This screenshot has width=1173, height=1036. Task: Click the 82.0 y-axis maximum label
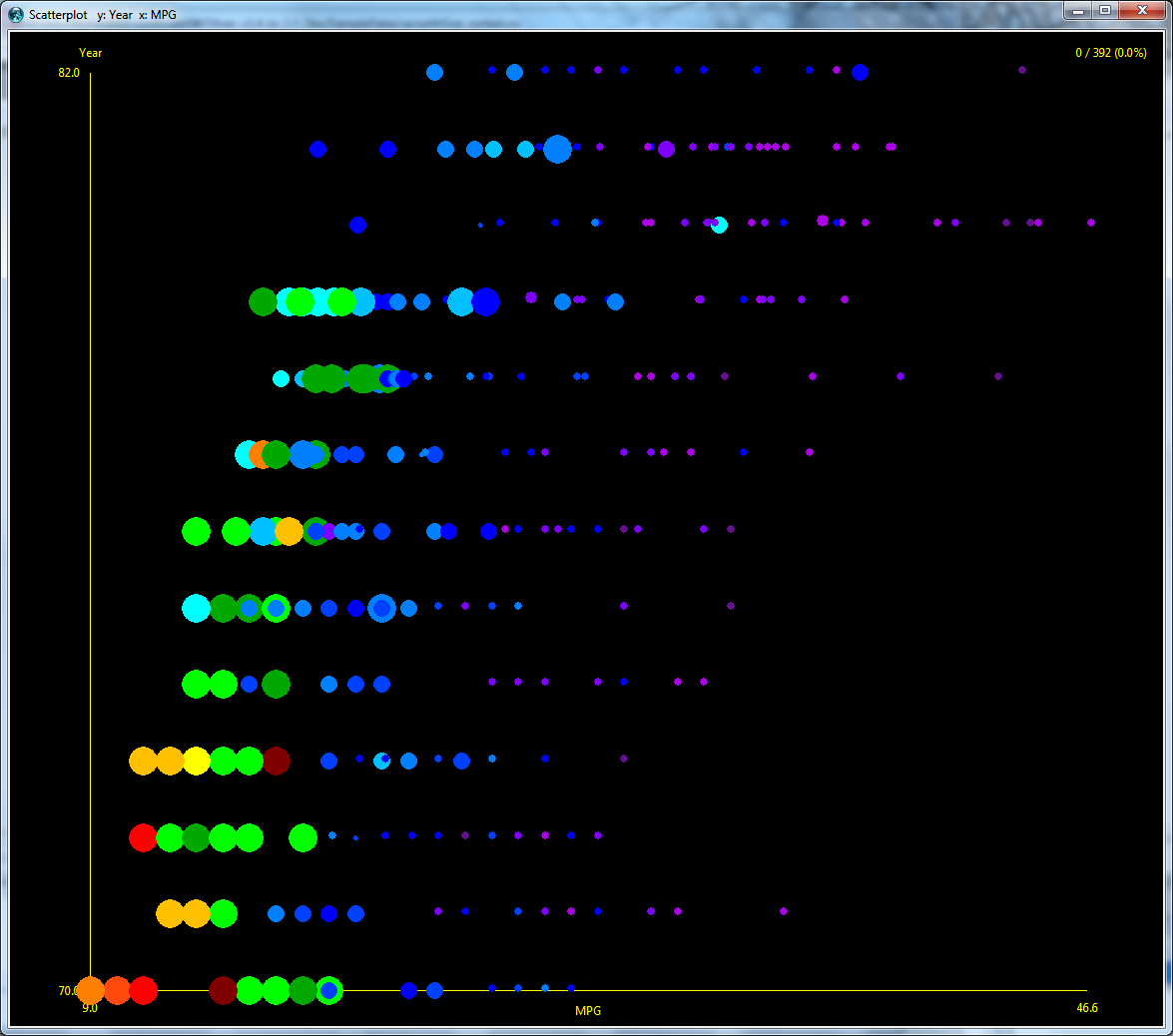[x=69, y=73]
